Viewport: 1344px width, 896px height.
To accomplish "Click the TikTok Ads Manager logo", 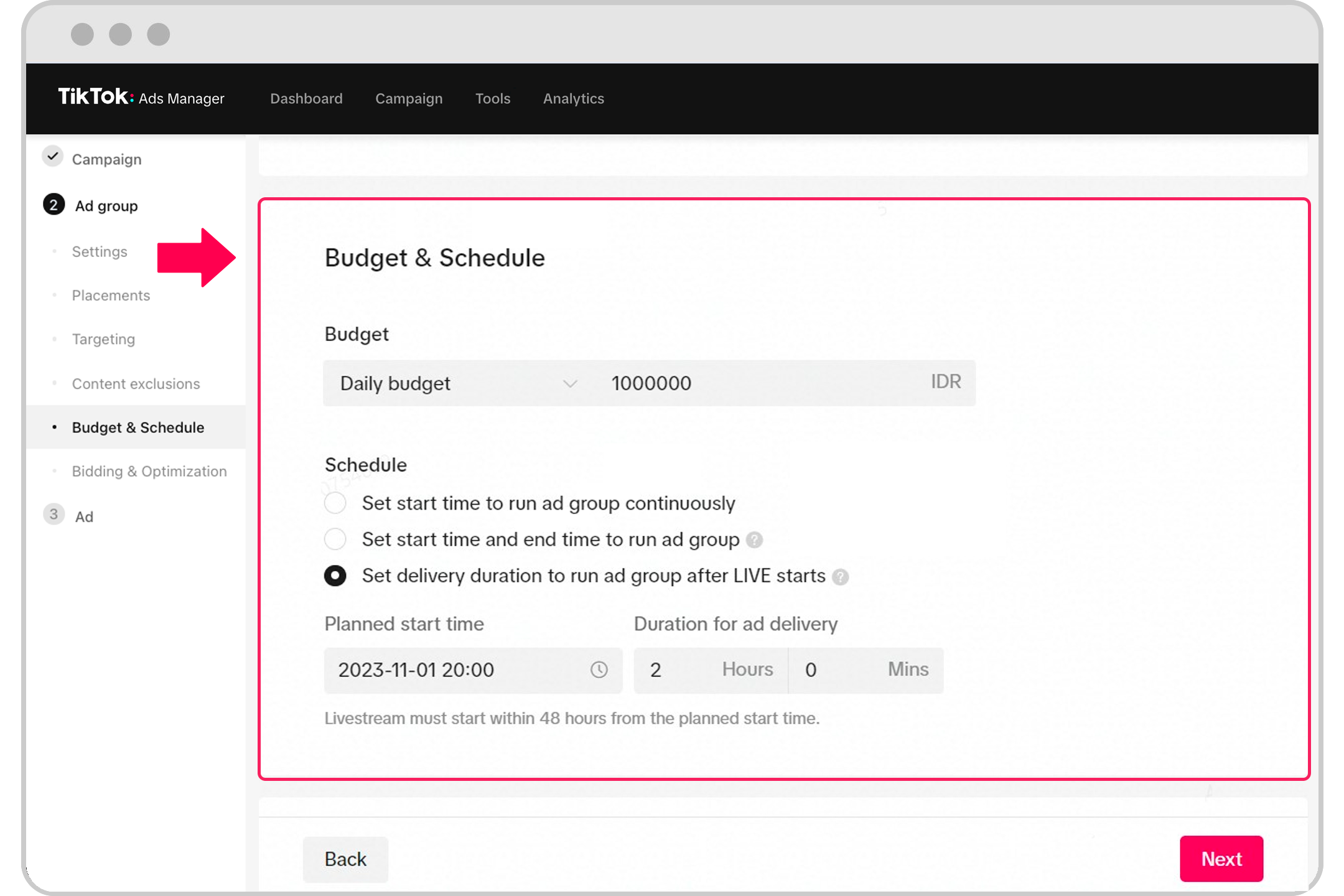I will coord(141,98).
